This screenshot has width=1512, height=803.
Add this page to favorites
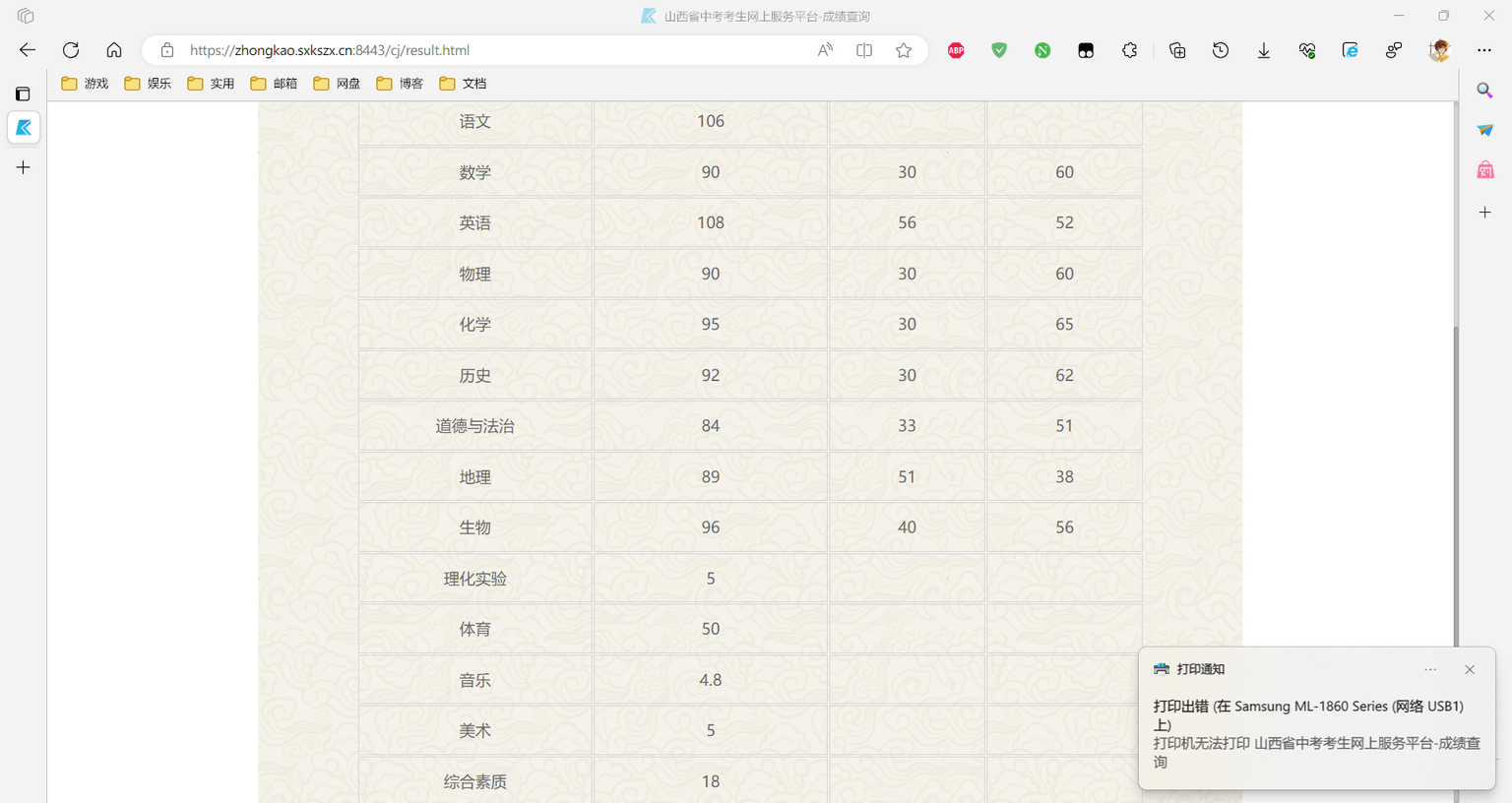[903, 50]
